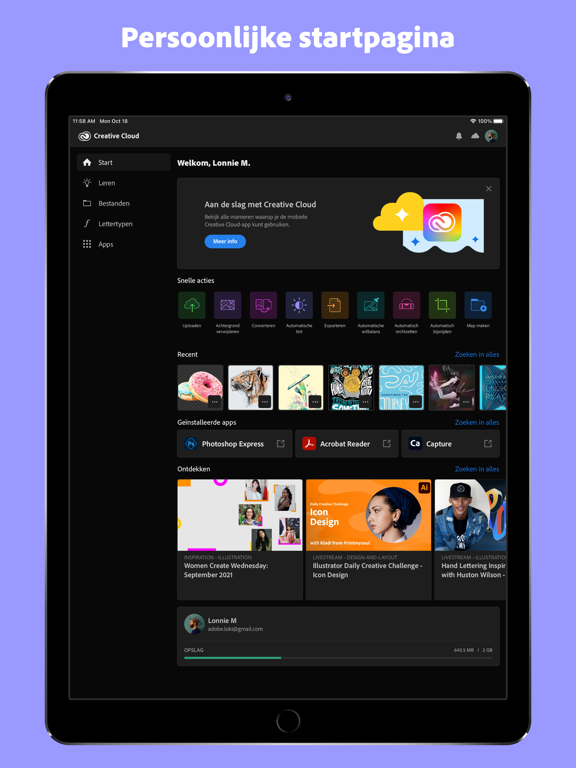Image resolution: width=576 pixels, height=768 pixels.
Task: Open Apps in sidebar
Action: [123, 244]
